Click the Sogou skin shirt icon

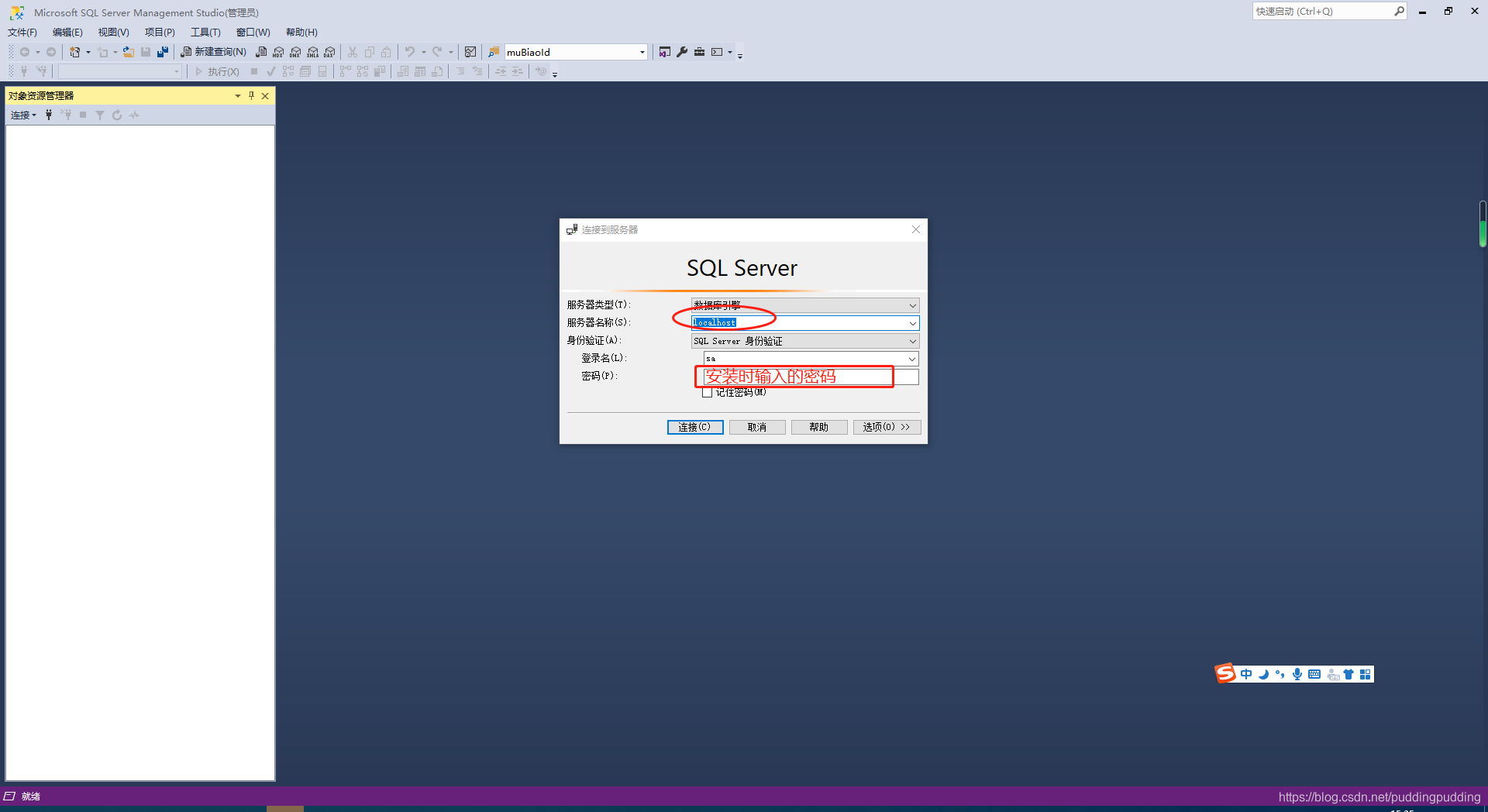1348,674
